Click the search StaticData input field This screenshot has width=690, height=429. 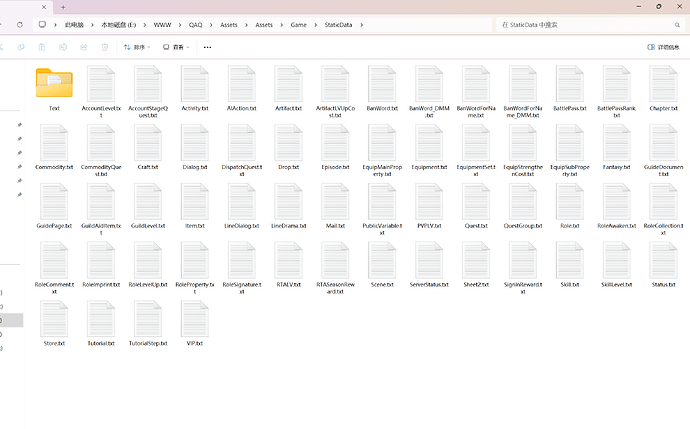click(x=590, y=25)
